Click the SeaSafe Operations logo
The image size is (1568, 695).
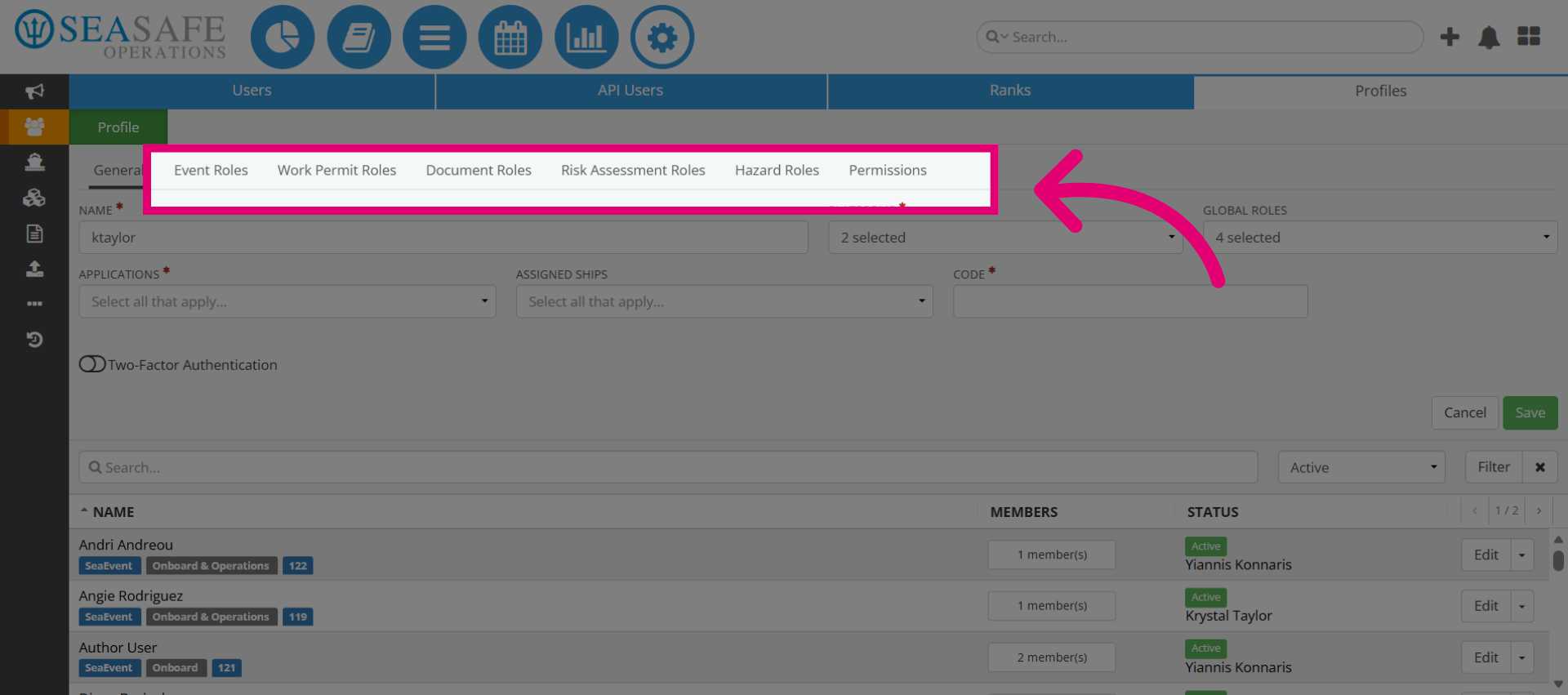(120, 37)
